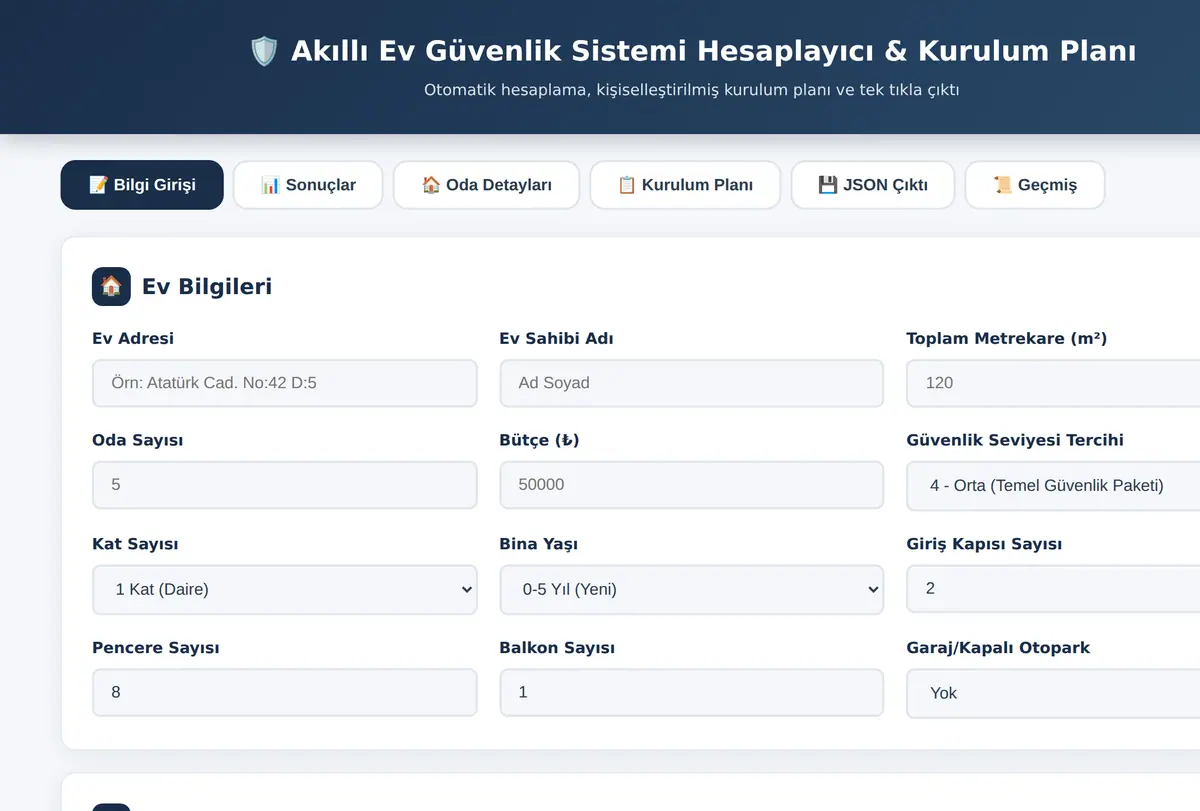Click the subtitle Otomatik hesaplama text

pos(692,90)
